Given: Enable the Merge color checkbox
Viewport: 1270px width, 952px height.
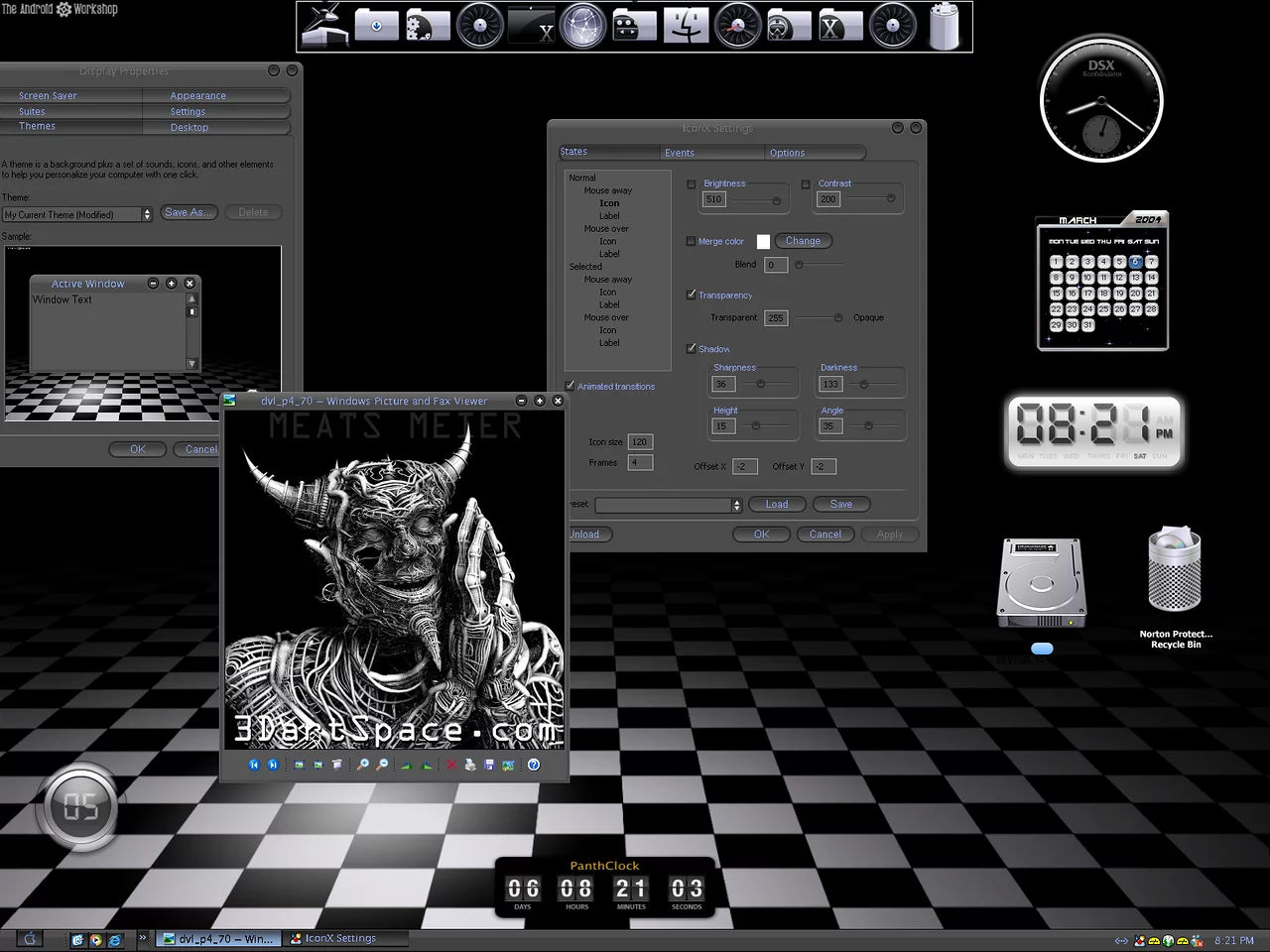Looking at the screenshot, I should click(691, 241).
